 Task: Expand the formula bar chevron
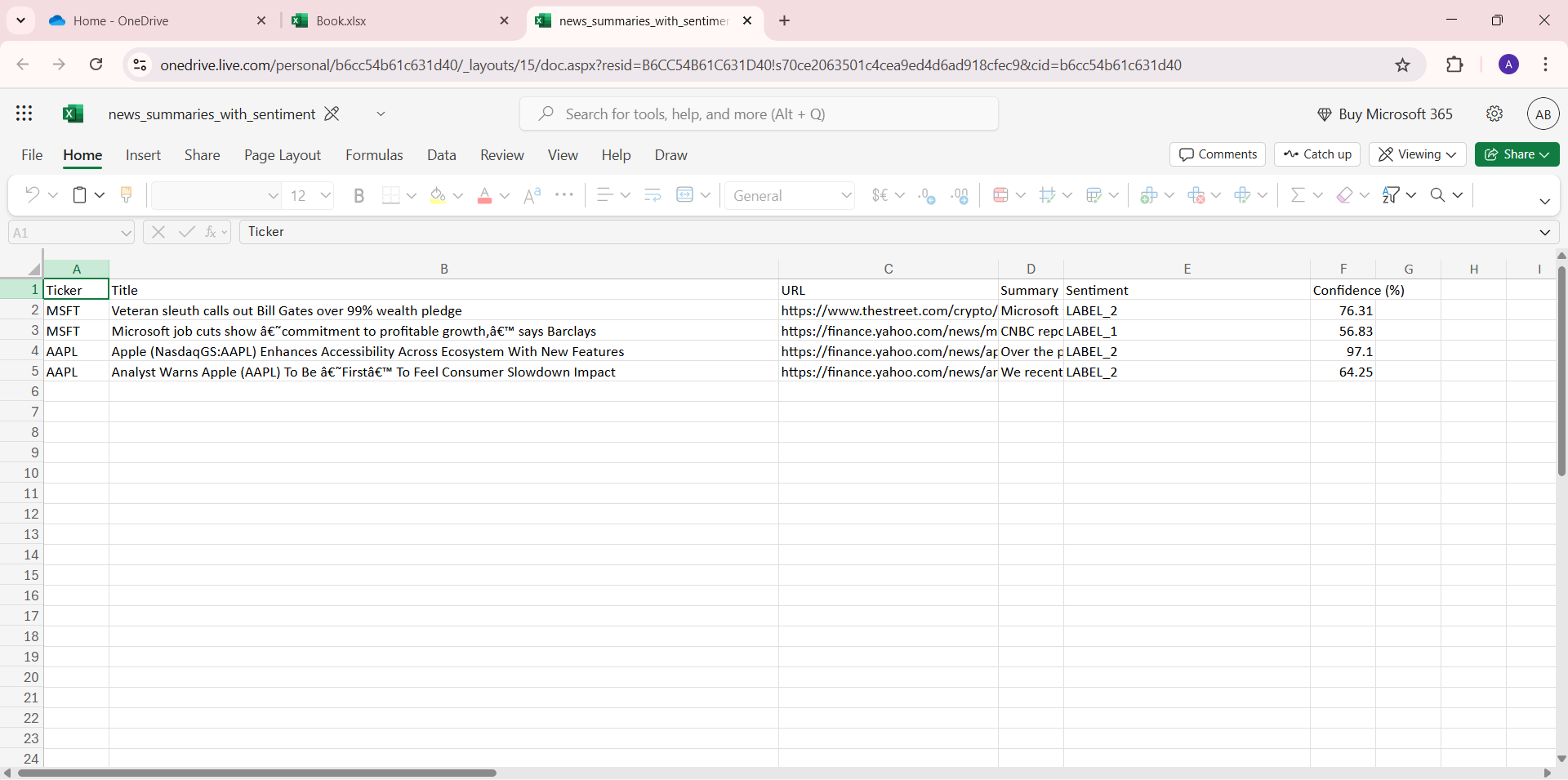point(1544,232)
